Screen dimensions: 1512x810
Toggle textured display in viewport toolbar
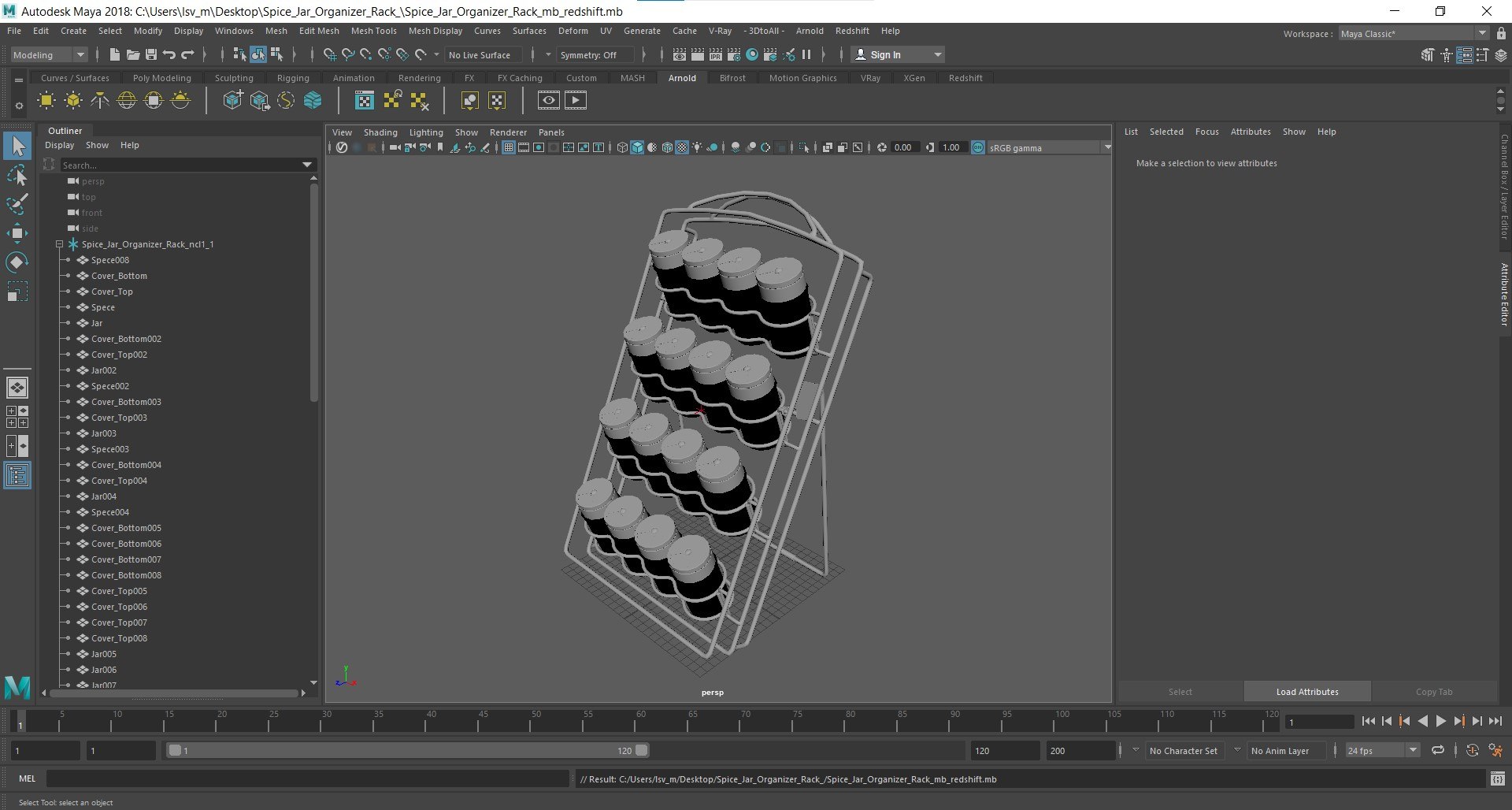[x=683, y=147]
